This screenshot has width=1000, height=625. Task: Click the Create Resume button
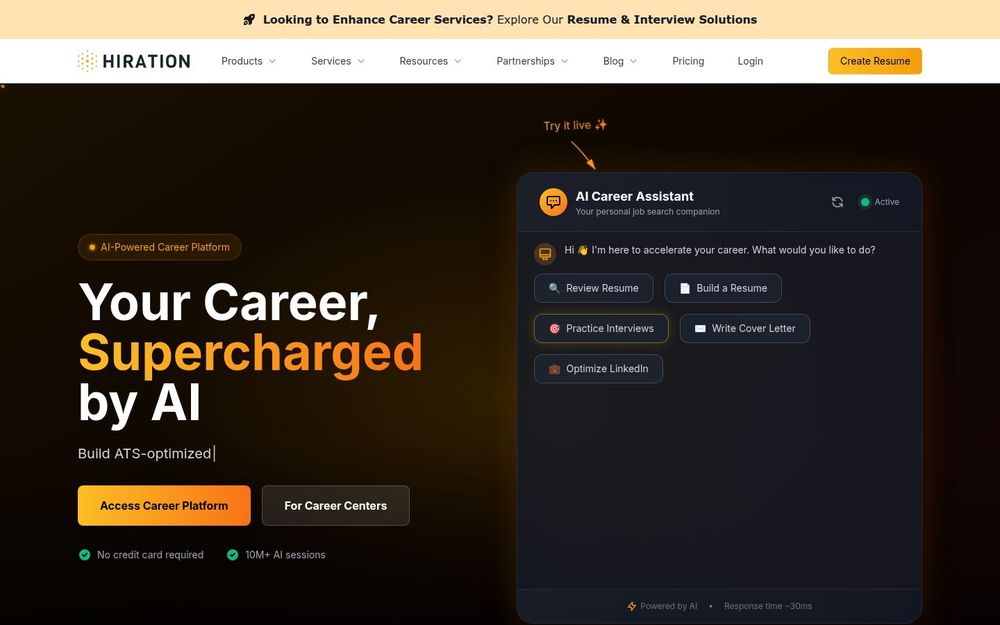coord(875,61)
